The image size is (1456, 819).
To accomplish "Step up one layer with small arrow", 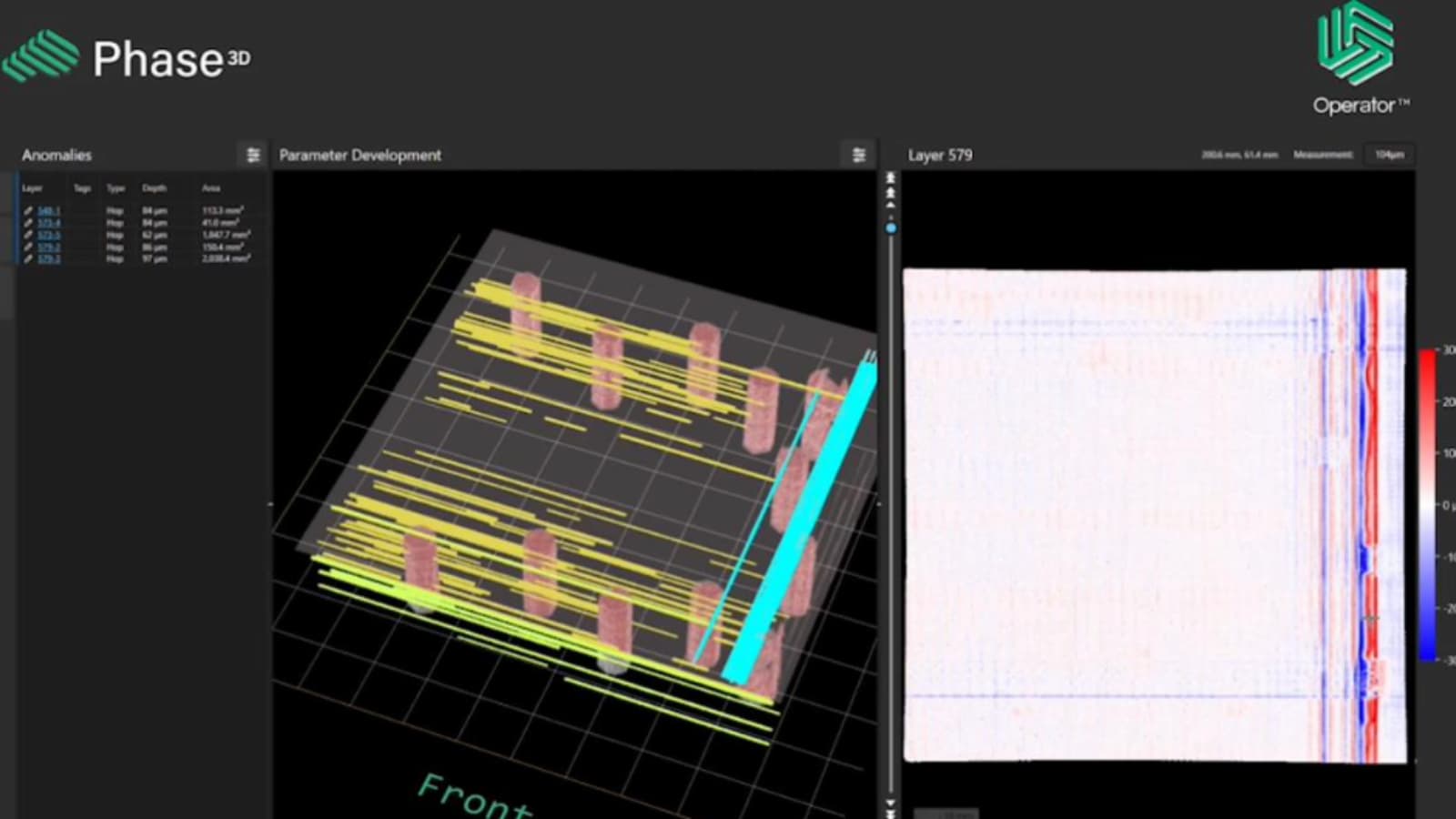I will click(x=891, y=206).
